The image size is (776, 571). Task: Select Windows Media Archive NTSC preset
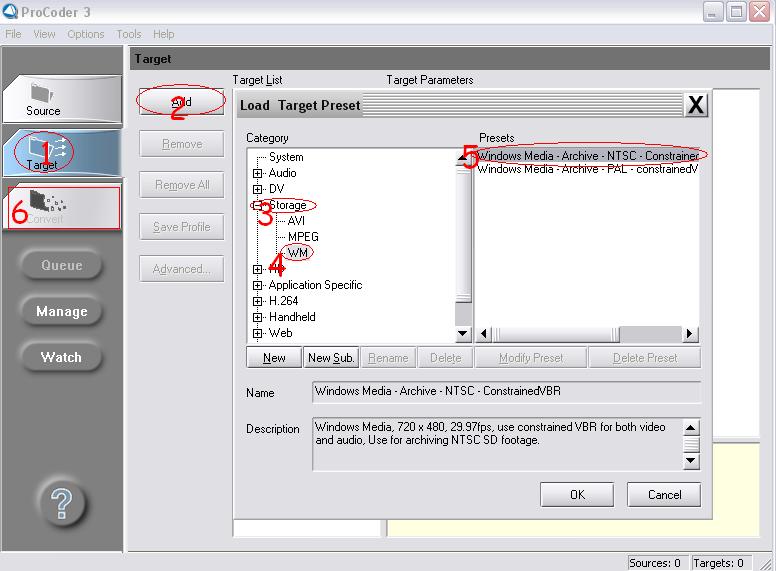tap(587, 155)
